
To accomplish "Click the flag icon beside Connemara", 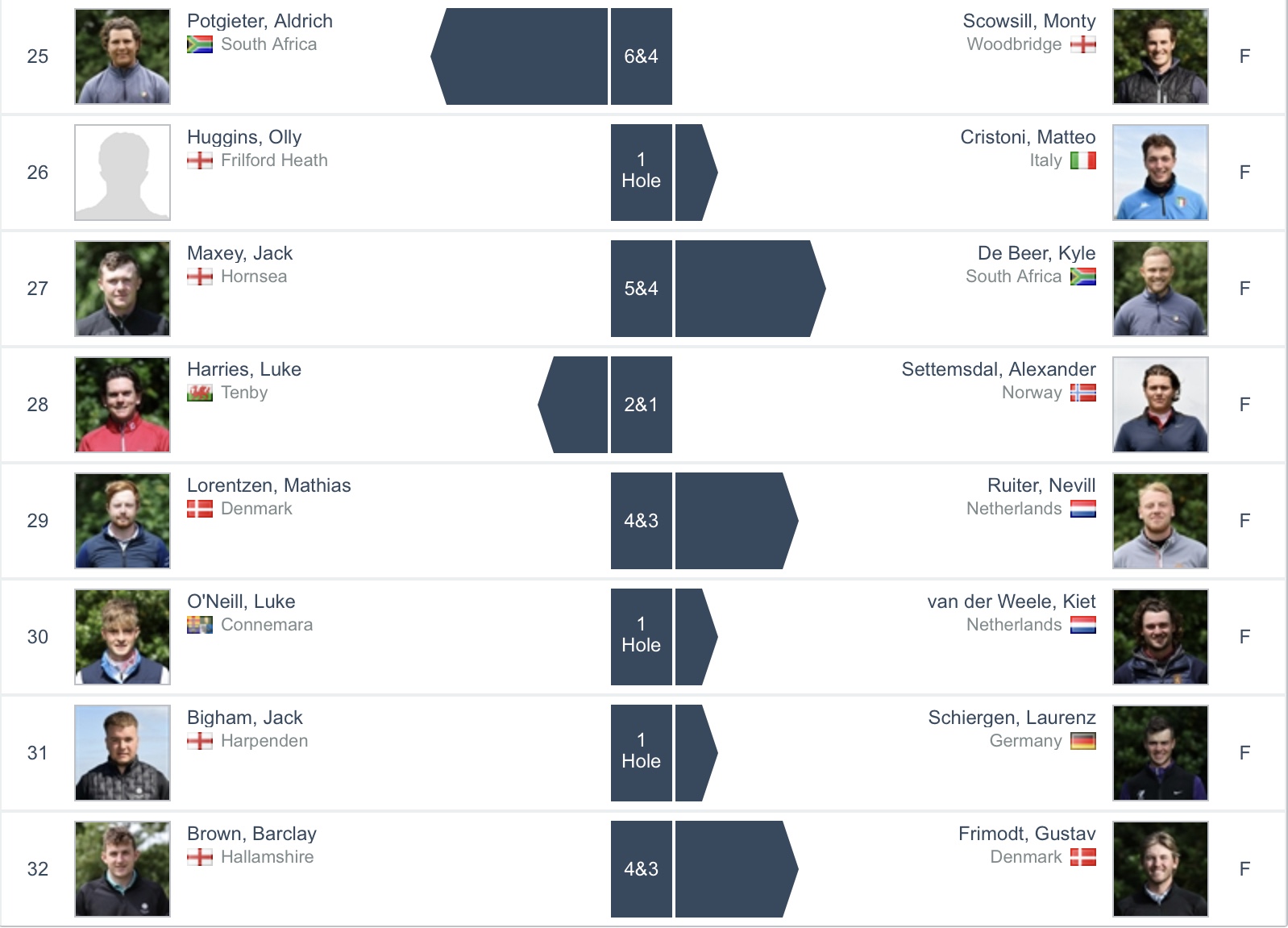I will (x=199, y=625).
